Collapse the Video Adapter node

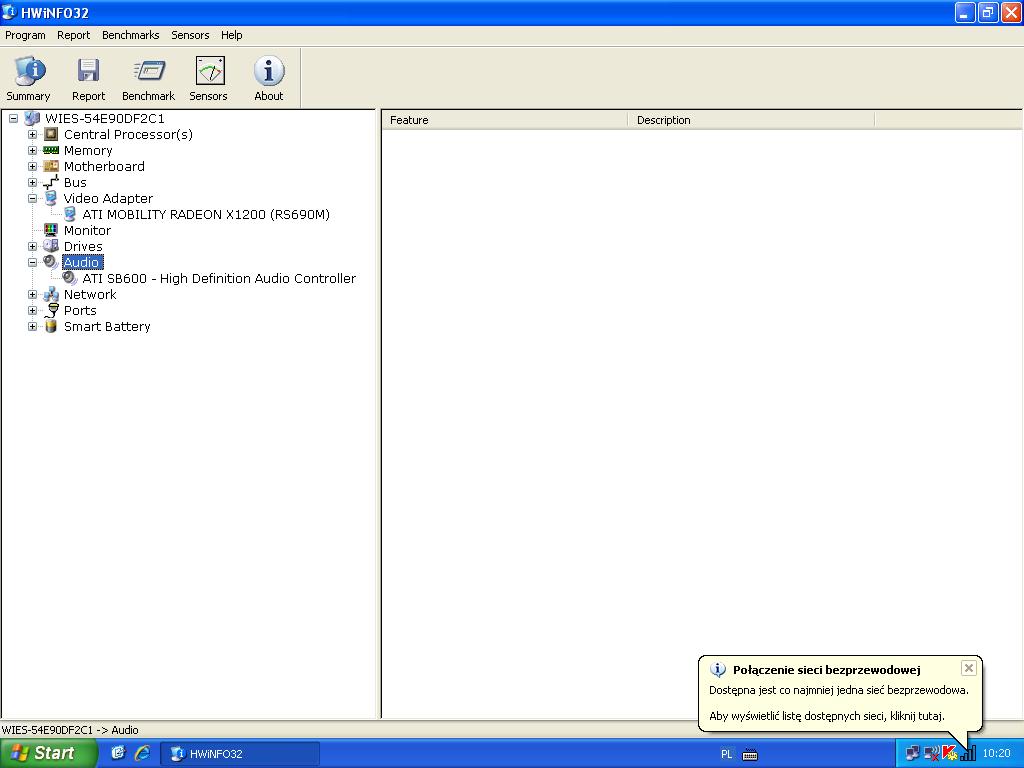pos(32,199)
